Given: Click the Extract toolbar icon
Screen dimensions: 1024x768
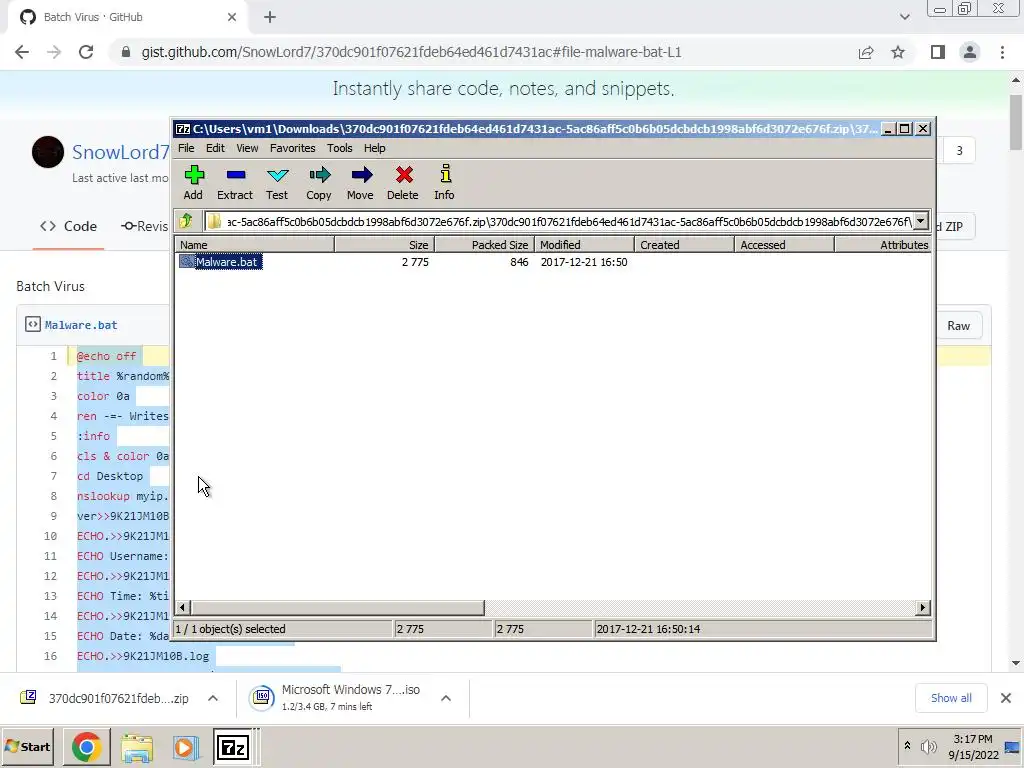Looking at the screenshot, I should point(235,182).
